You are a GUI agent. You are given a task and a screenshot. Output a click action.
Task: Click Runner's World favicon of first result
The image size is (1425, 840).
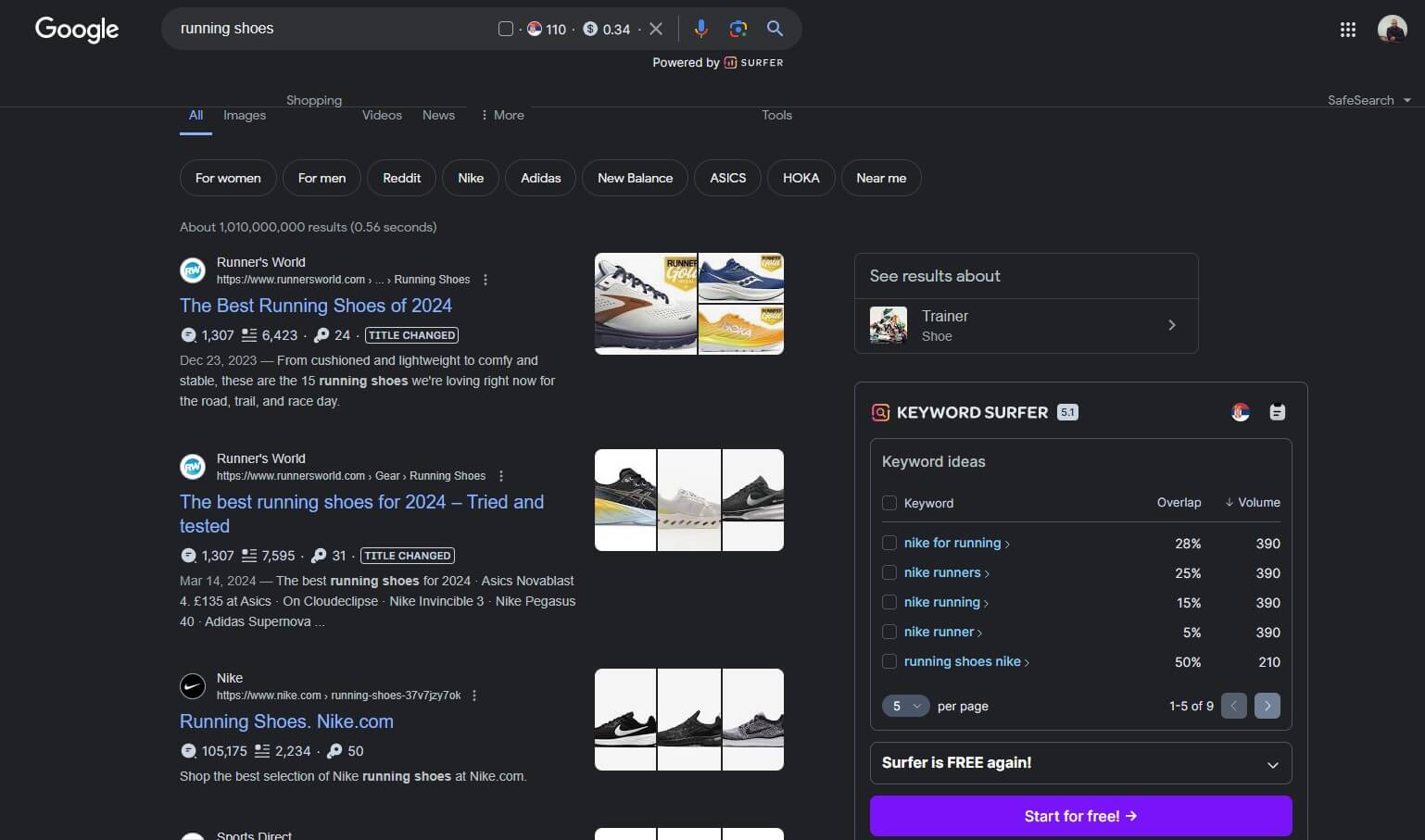pyautogui.click(x=193, y=270)
